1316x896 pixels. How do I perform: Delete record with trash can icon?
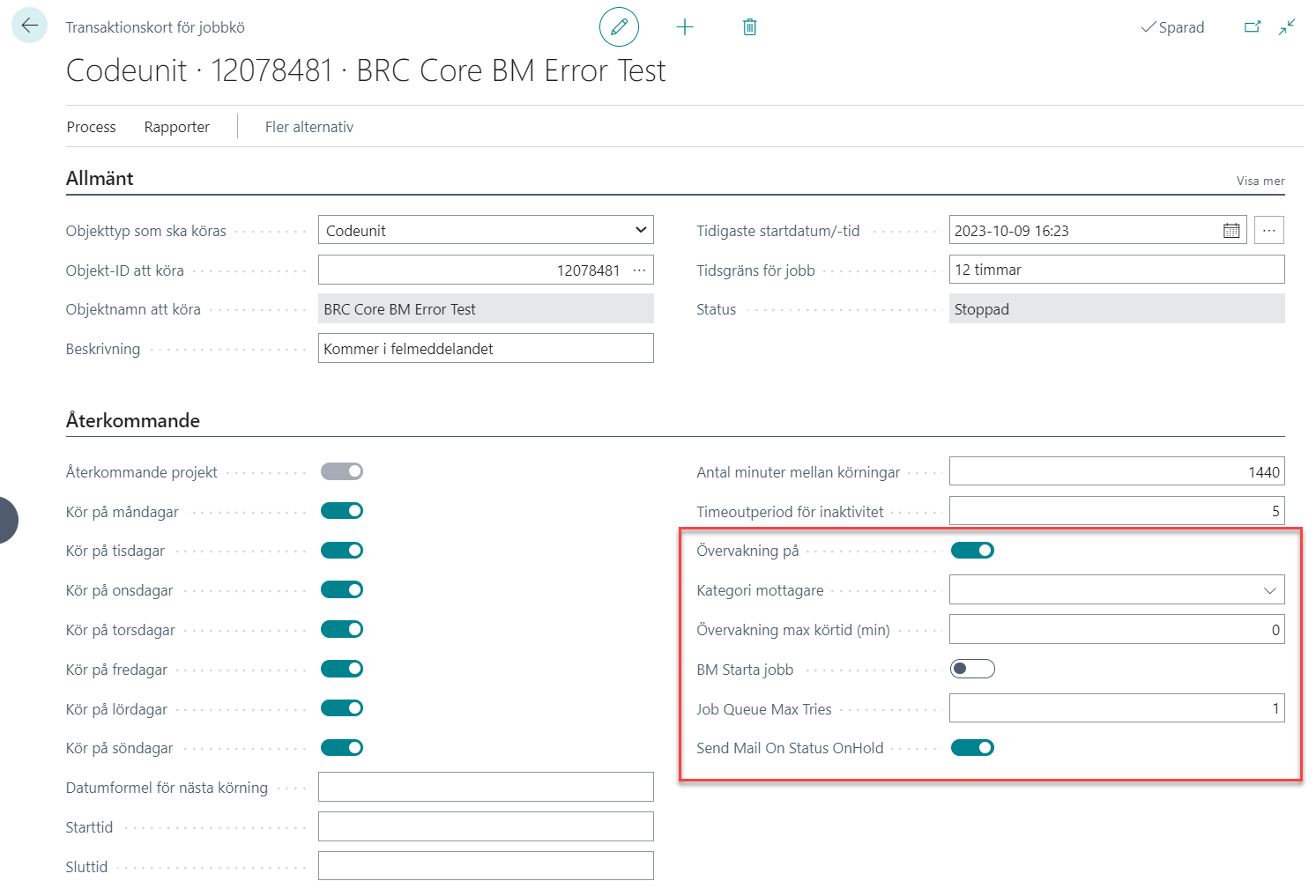tap(749, 27)
